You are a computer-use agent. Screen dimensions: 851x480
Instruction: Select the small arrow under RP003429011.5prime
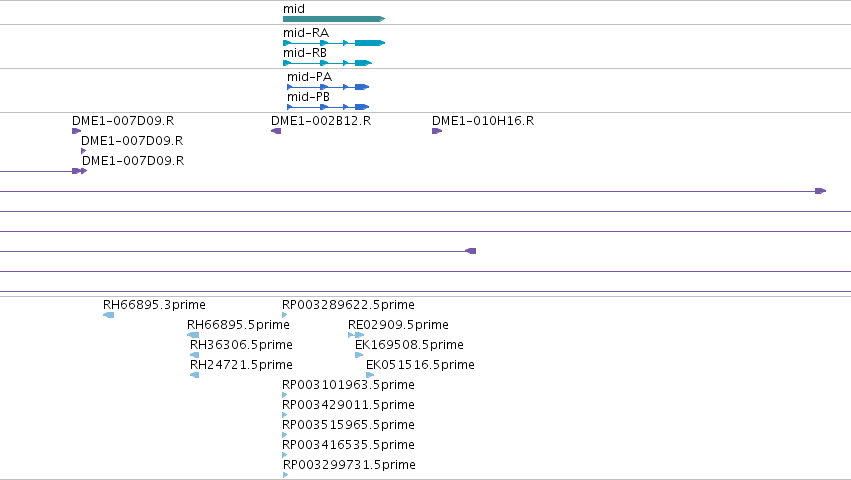pos(285,415)
